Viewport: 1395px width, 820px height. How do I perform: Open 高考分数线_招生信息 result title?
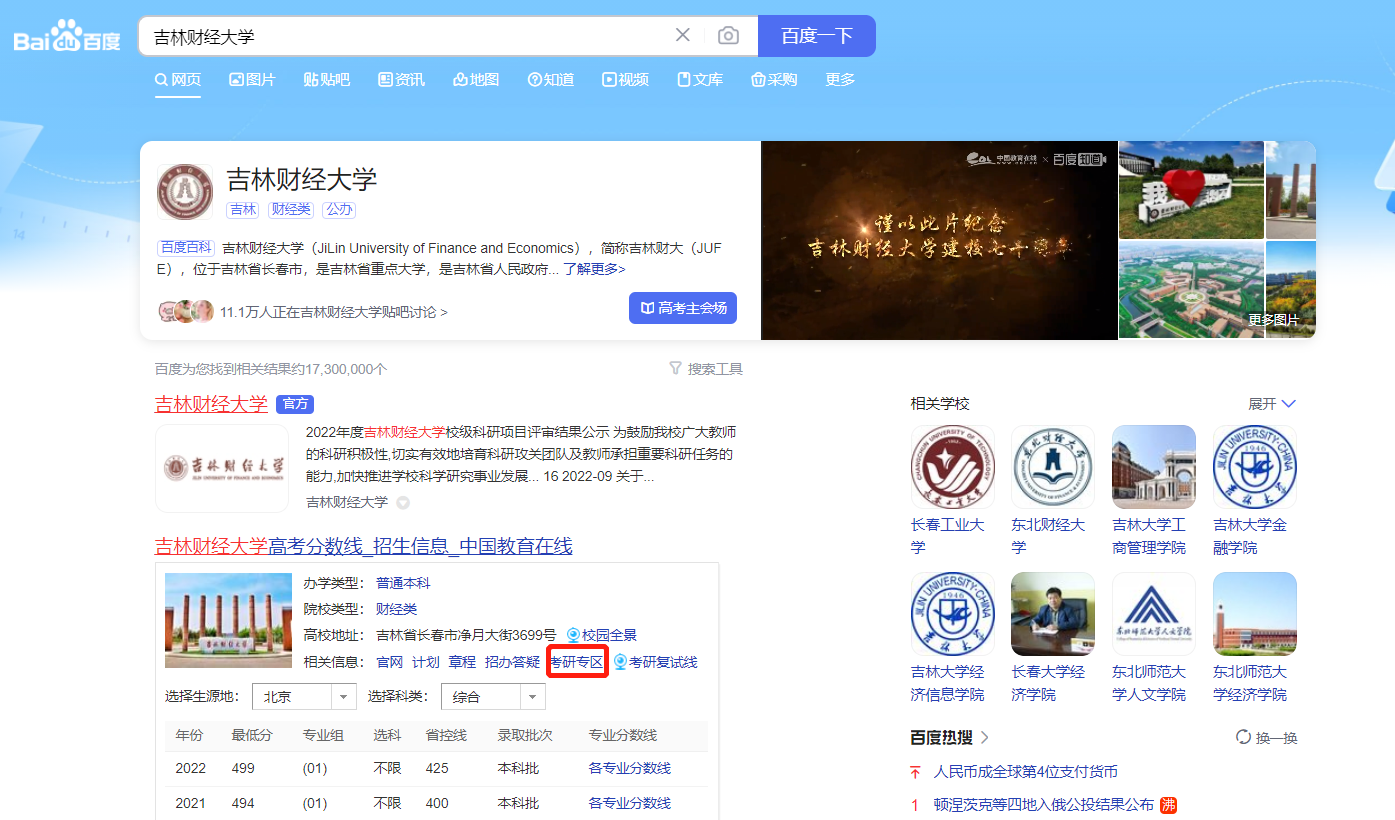(x=363, y=546)
